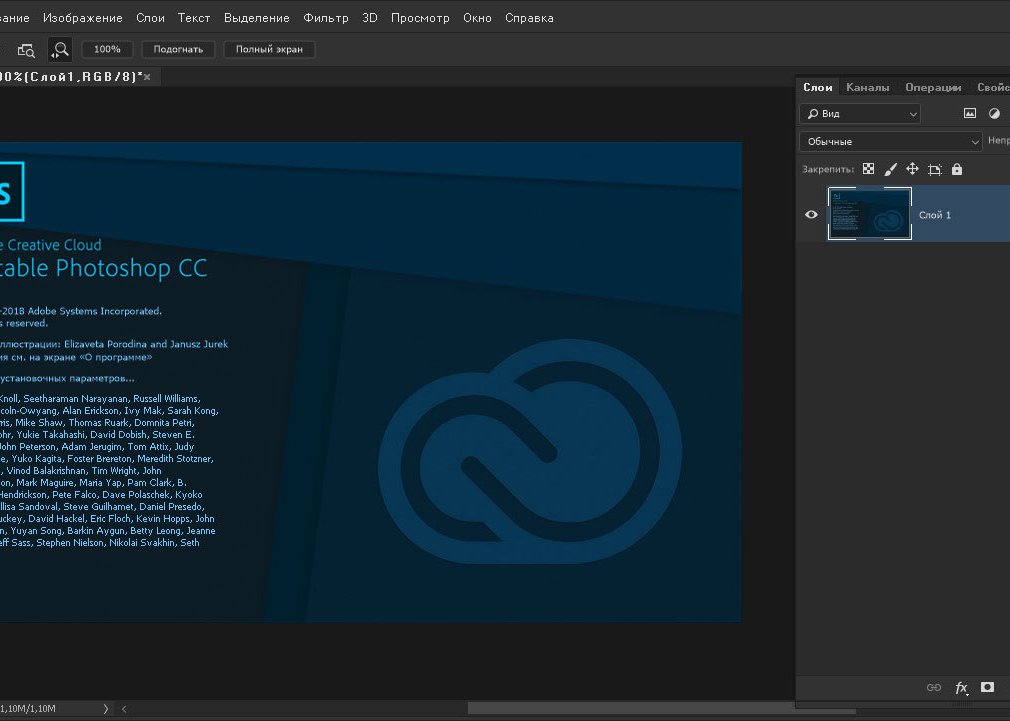Toggle the lock all padlock icon
1010x721 pixels.
pos(957,170)
